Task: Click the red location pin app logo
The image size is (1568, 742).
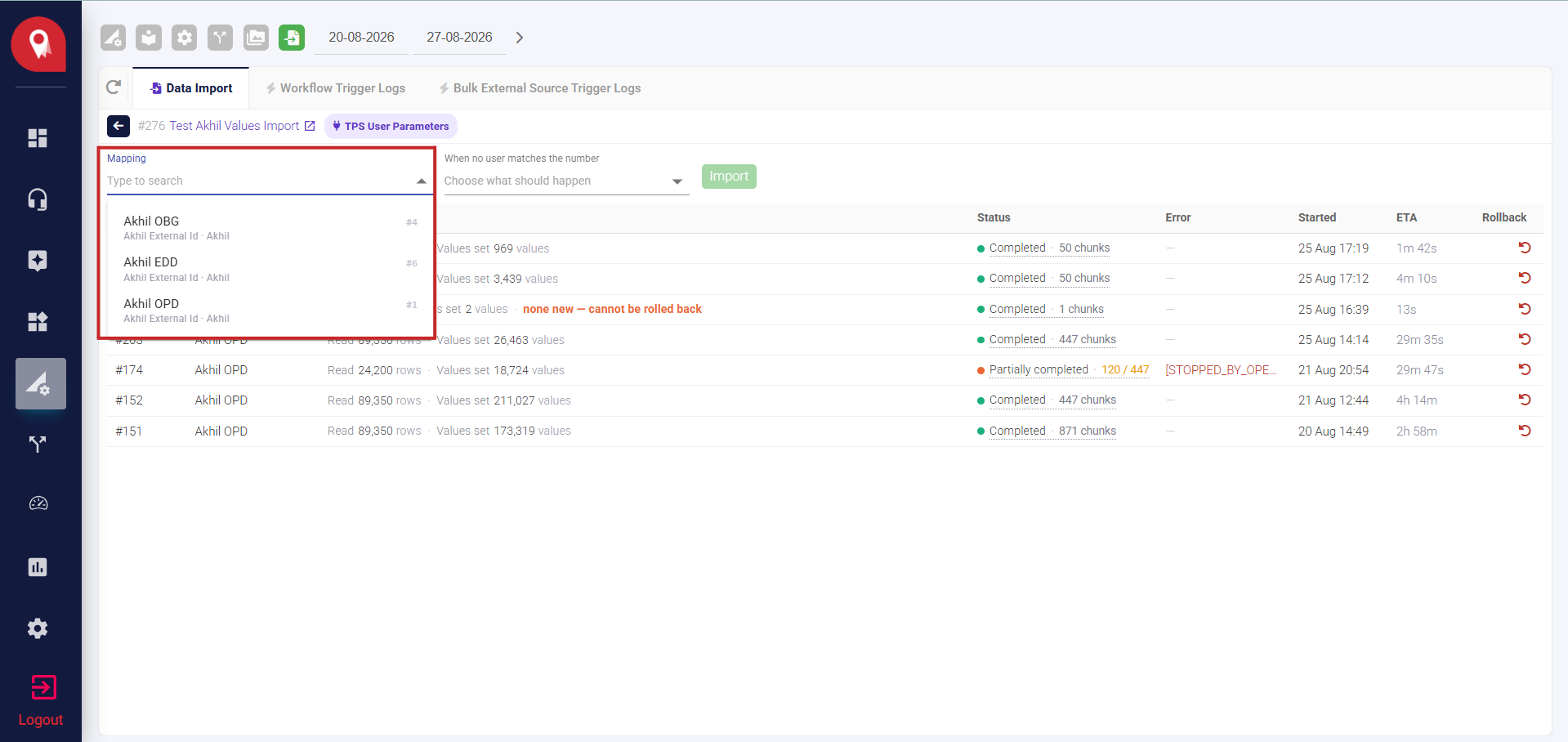Action: (38, 44)
